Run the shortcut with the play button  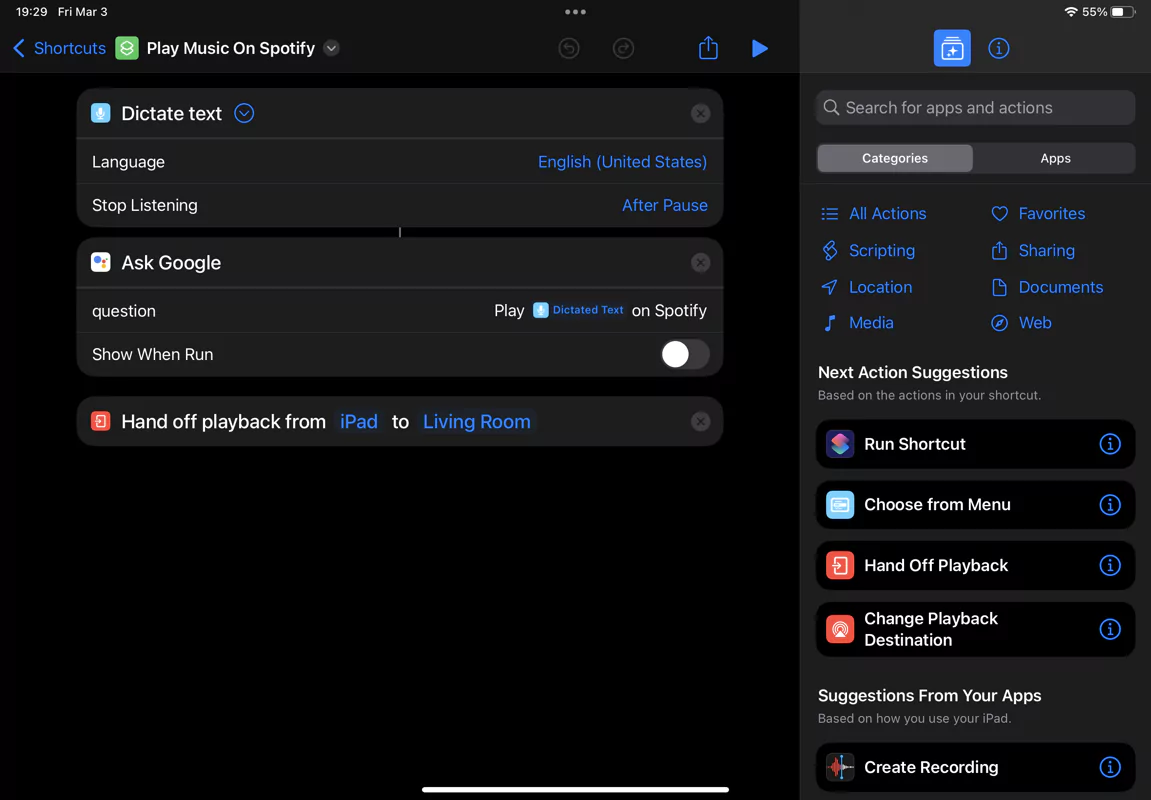(759, 48)
